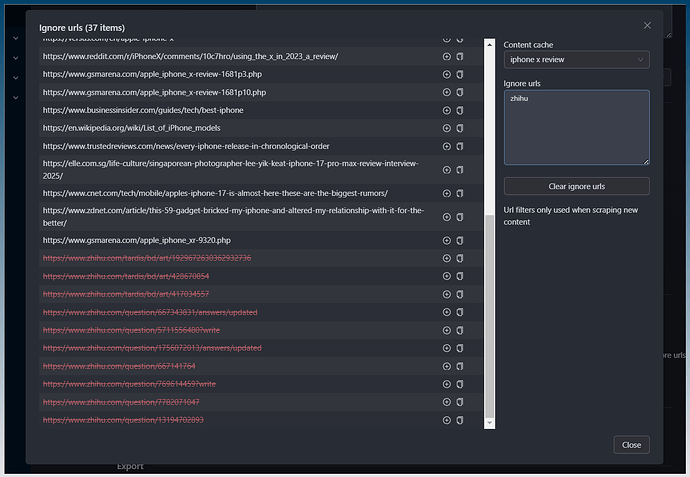Click the scrollbar up arrow in URL list
This screenshot has width=690, height=477.
pyautogui.click(x=490, y=44)
